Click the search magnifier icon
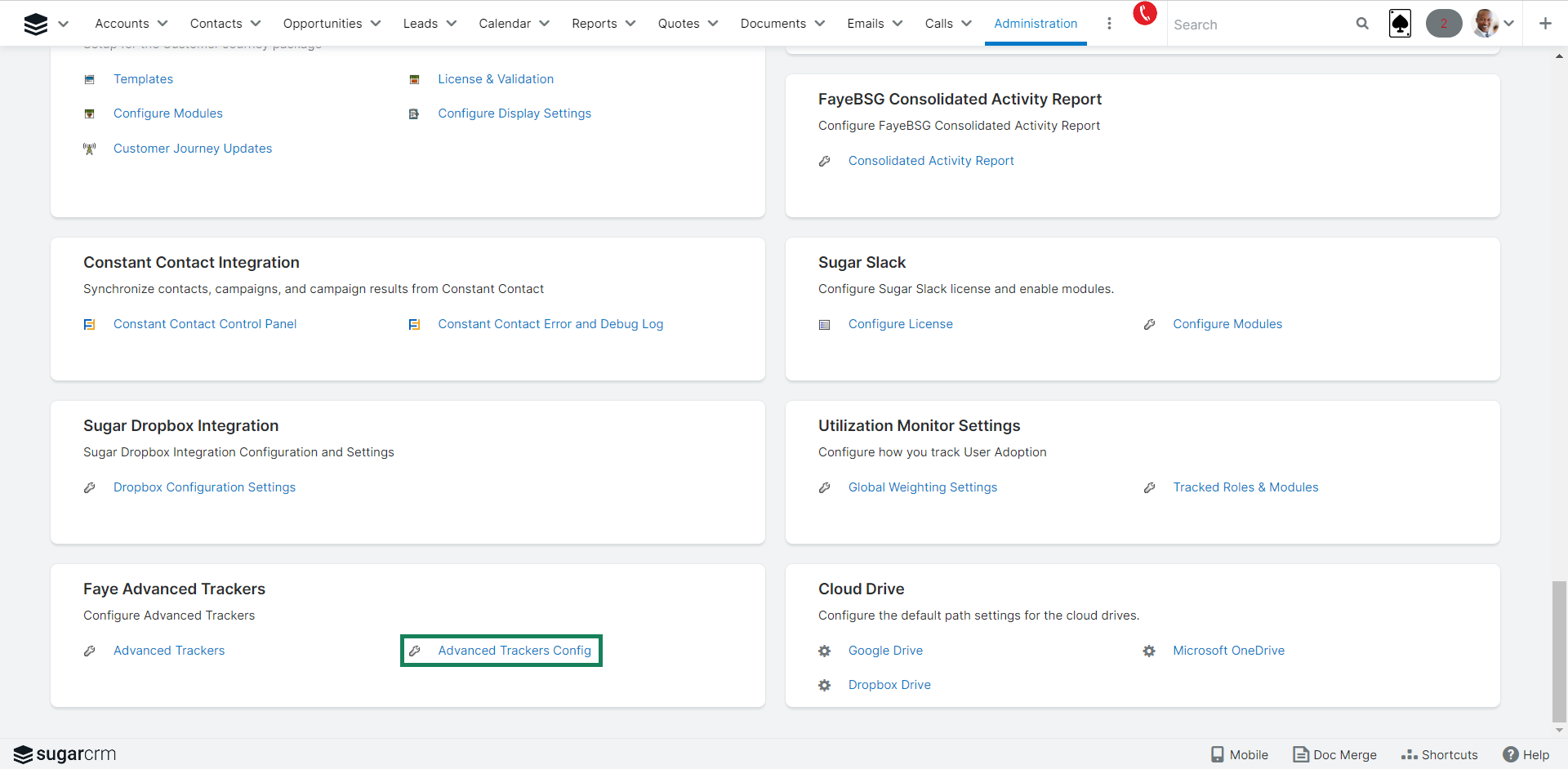Viewport: 1568px width, 769px height. click(1361, 24)
